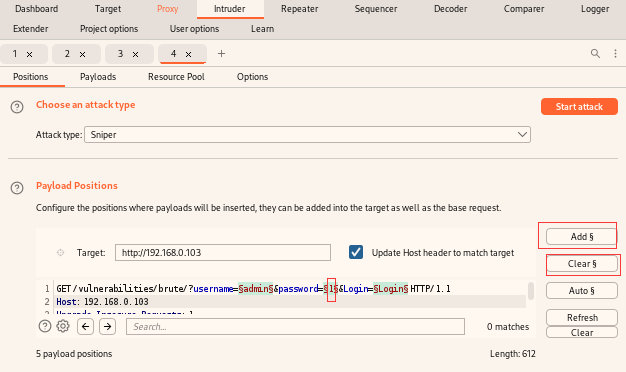Open the Repeater tab
The width and height of the screenshot is (626, 372).
(x=299, y=9)
